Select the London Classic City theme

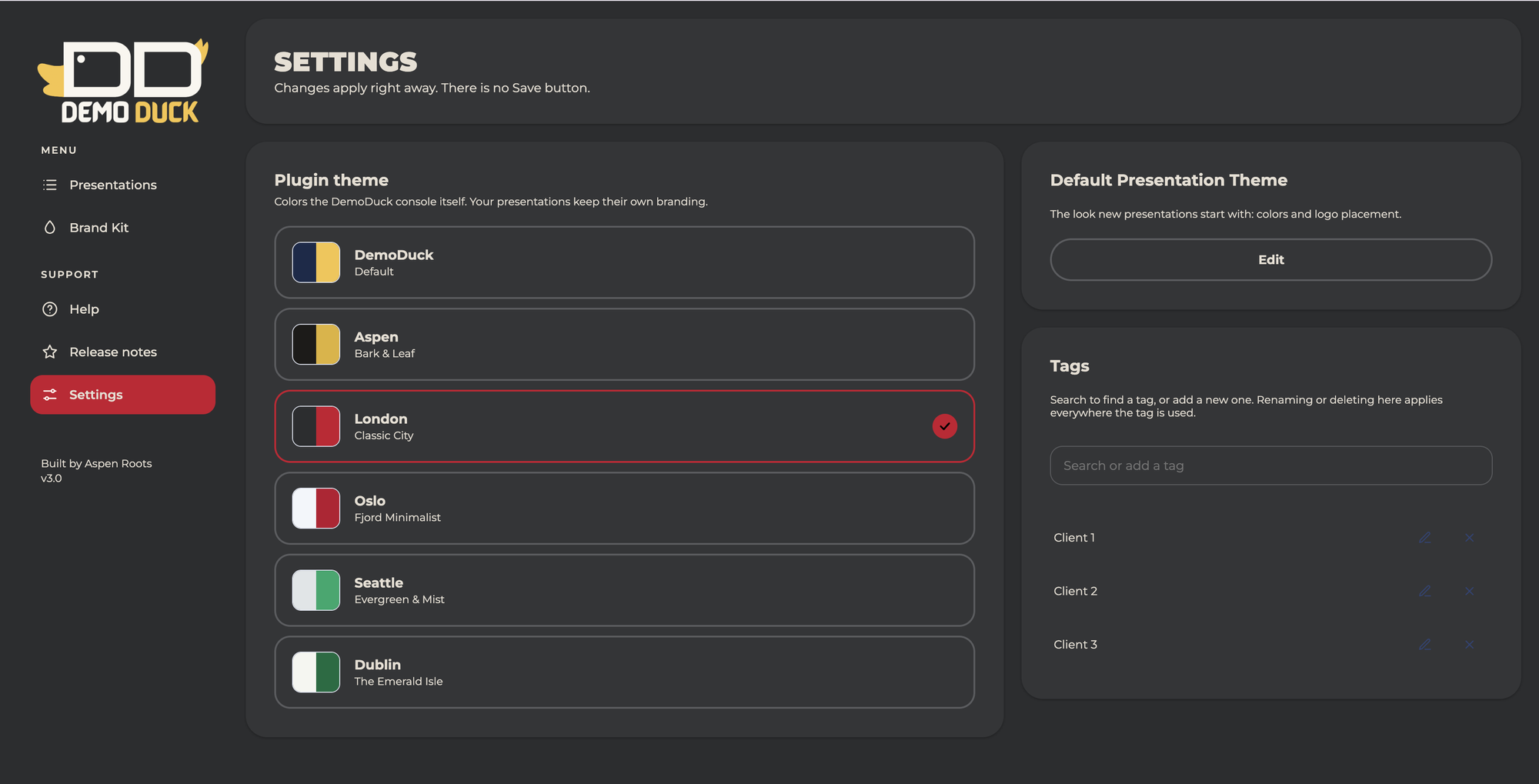pyautogui.click(x=624, y=426)
